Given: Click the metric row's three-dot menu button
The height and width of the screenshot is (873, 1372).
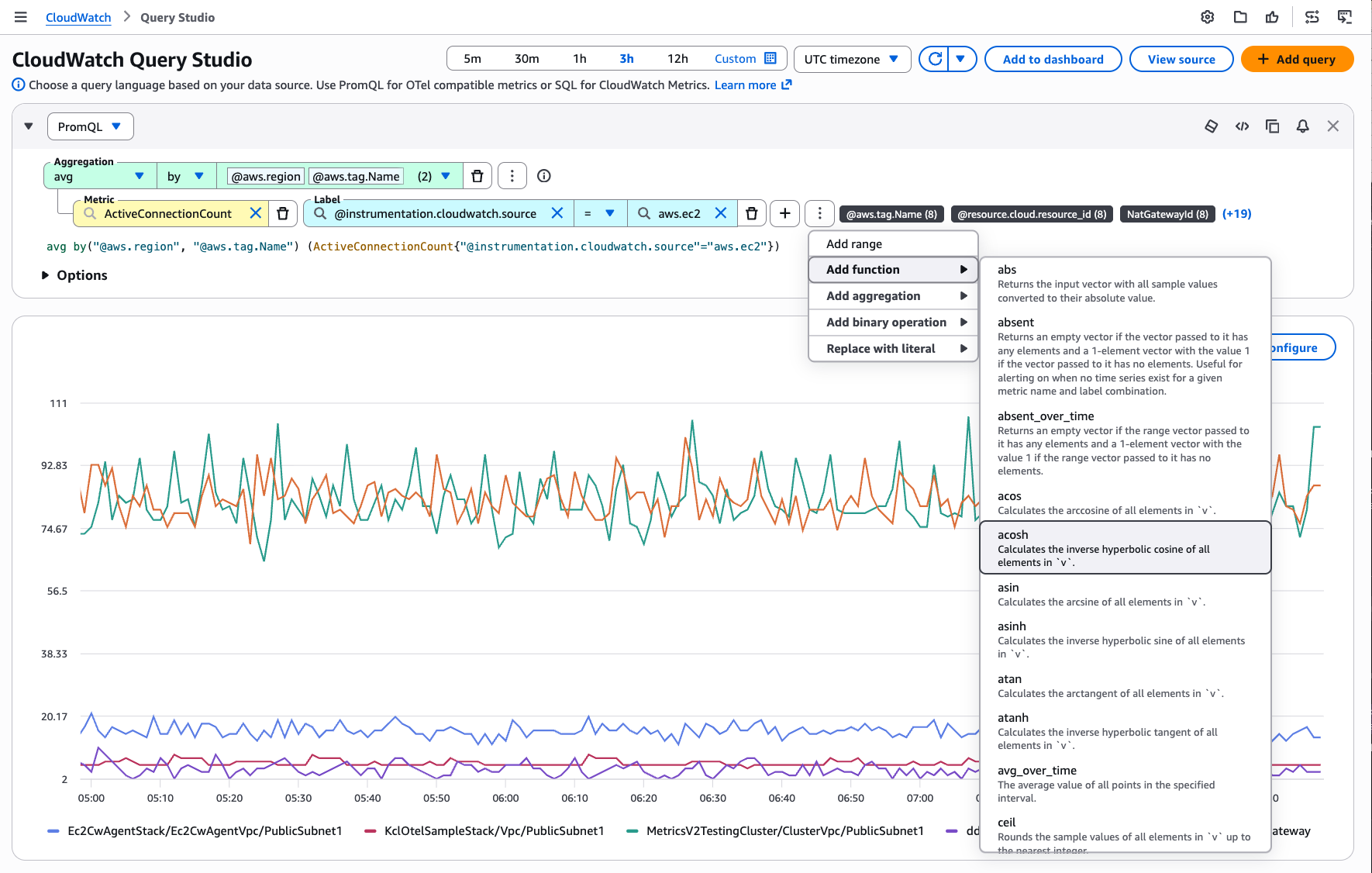Looking at the screenshot, I should tap(819, 213).
